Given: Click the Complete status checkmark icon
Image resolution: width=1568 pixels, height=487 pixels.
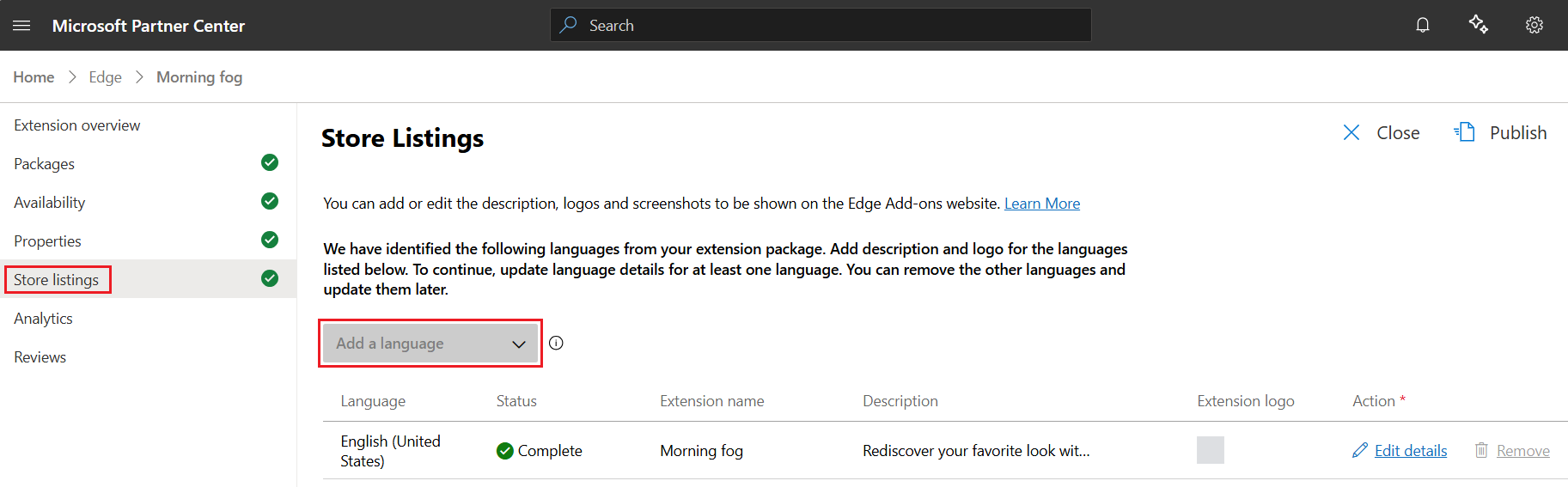Looking at the screenshot, I should click(x=505, y=451).
